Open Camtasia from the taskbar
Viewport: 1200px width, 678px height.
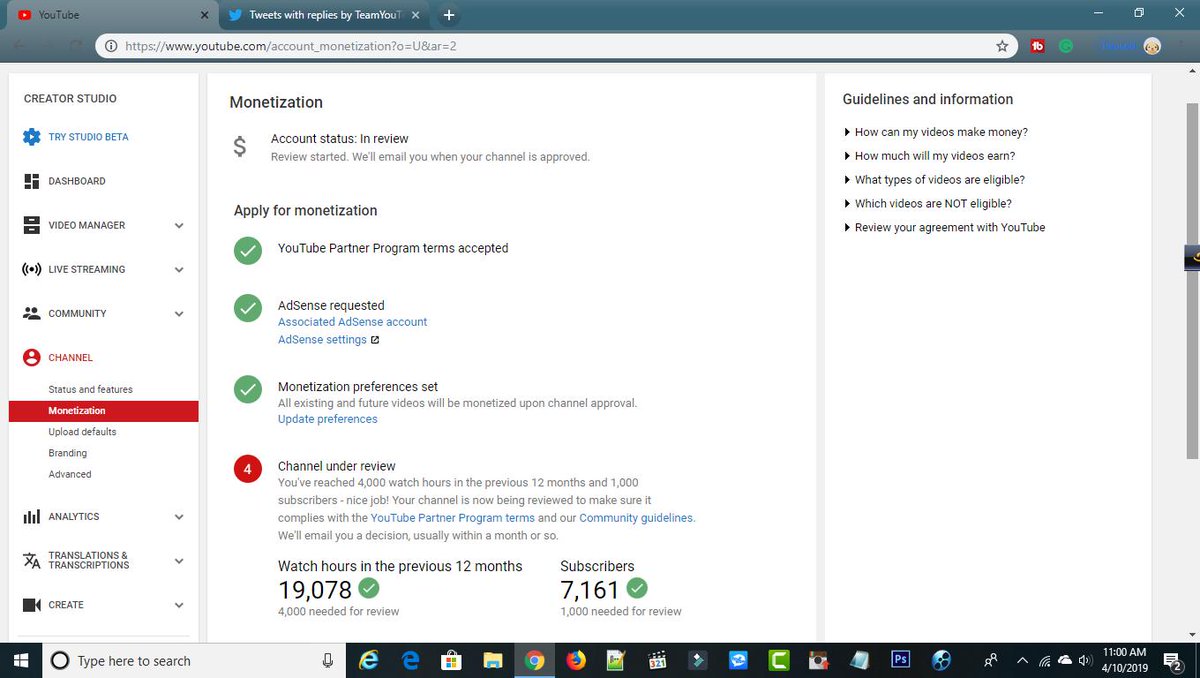(x=778, y=660)
